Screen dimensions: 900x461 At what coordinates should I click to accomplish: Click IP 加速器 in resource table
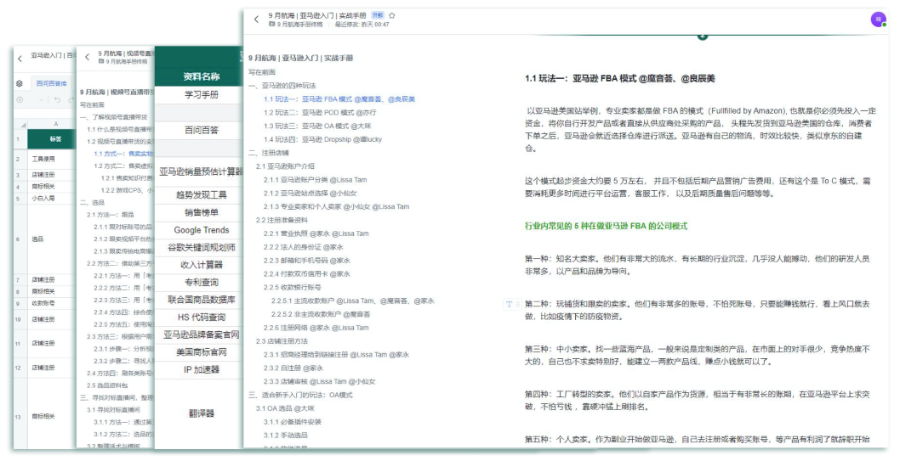(201, 370)
